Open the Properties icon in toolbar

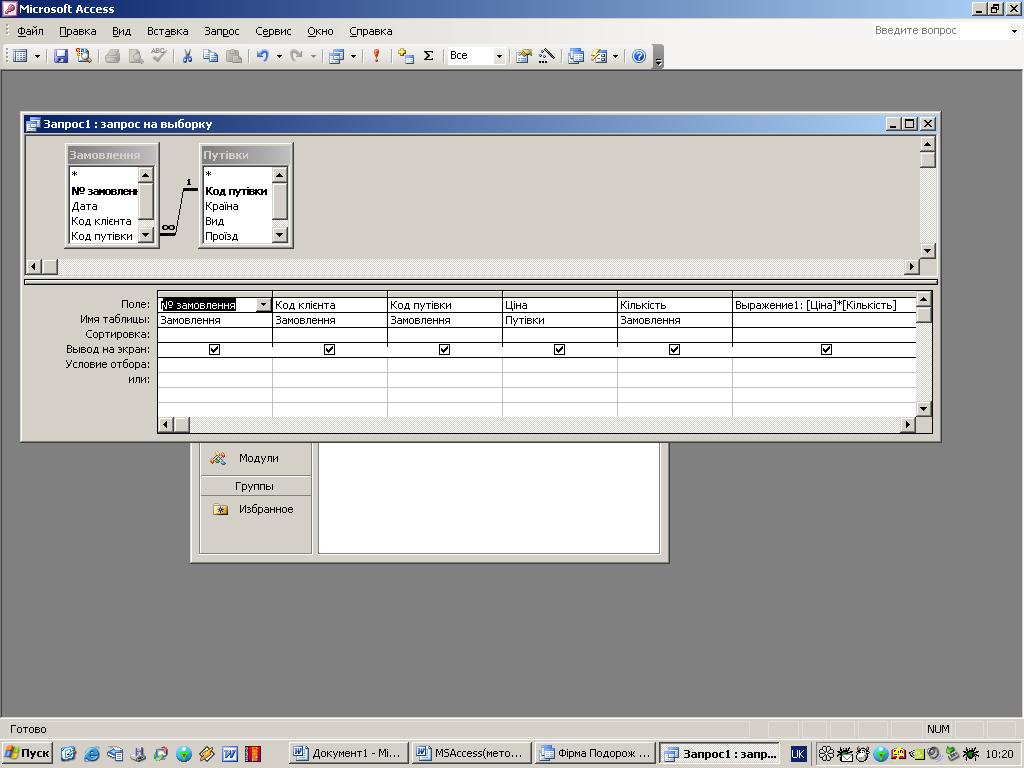(x=523, y=56)
